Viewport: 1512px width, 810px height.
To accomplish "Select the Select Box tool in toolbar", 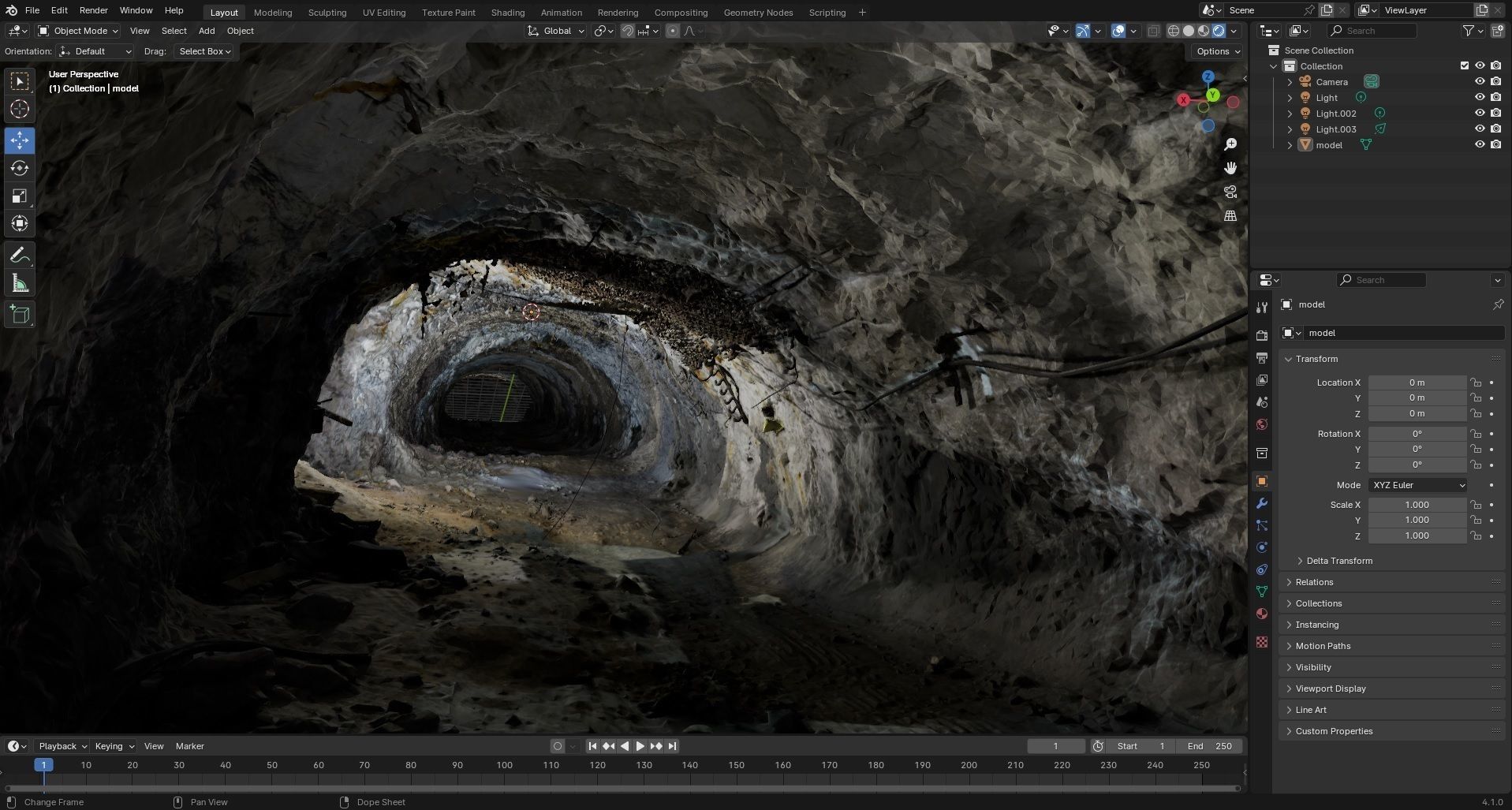I will click(x=20, y=81).
